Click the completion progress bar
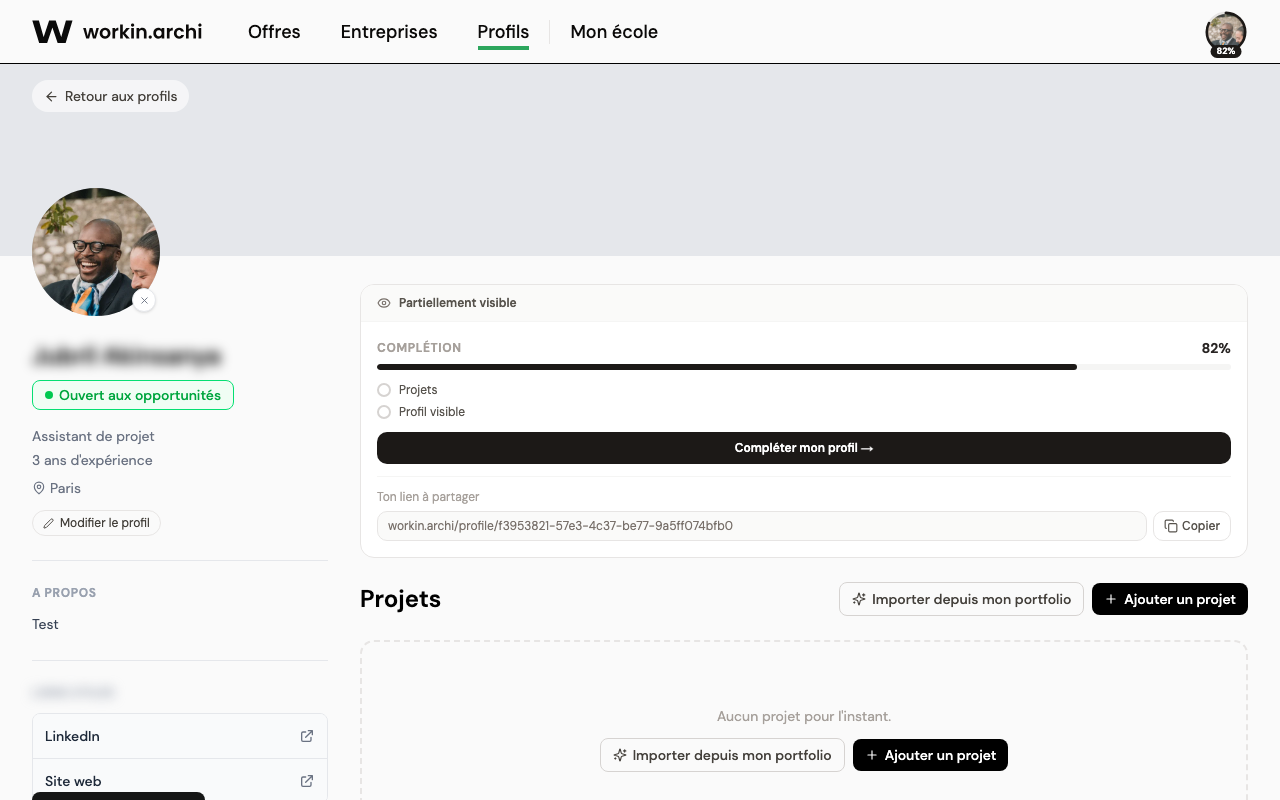 [804, 367]
